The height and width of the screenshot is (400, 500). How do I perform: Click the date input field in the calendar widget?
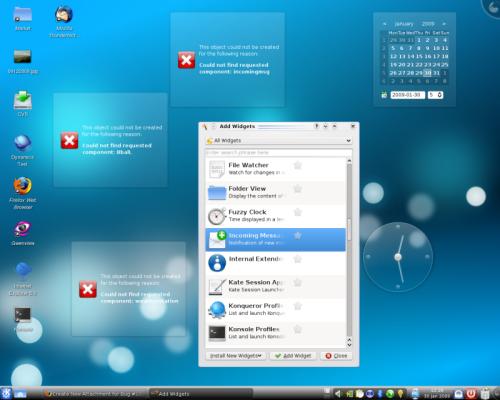[x=408, y=95]
